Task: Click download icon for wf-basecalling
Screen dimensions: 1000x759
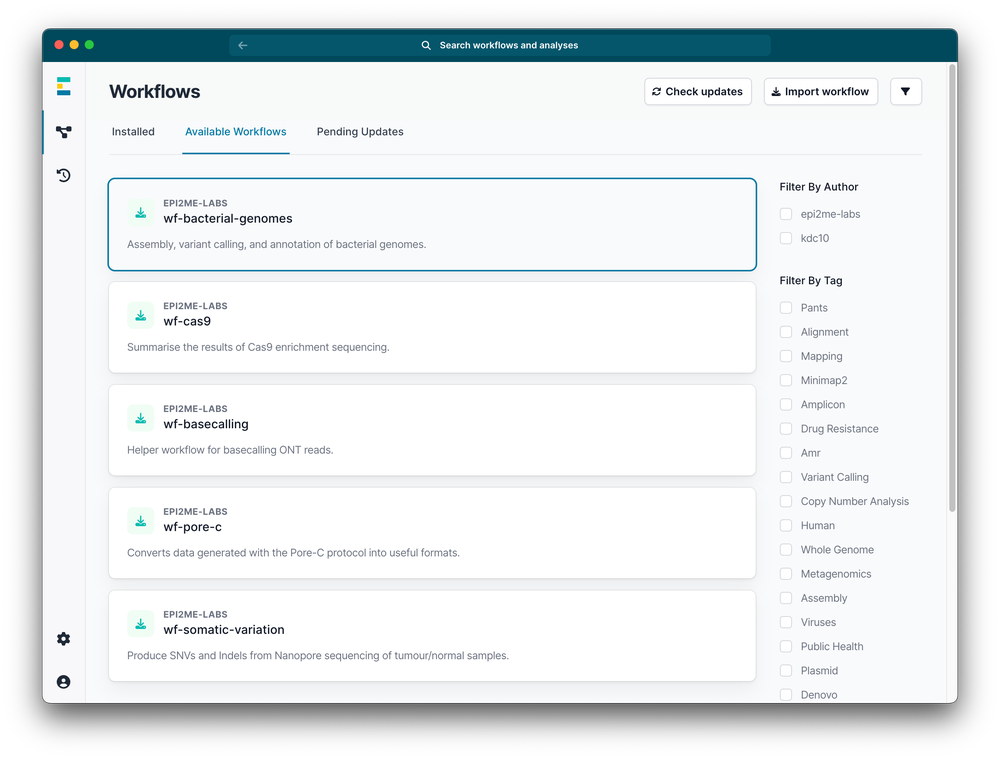Action: point(140,418)
